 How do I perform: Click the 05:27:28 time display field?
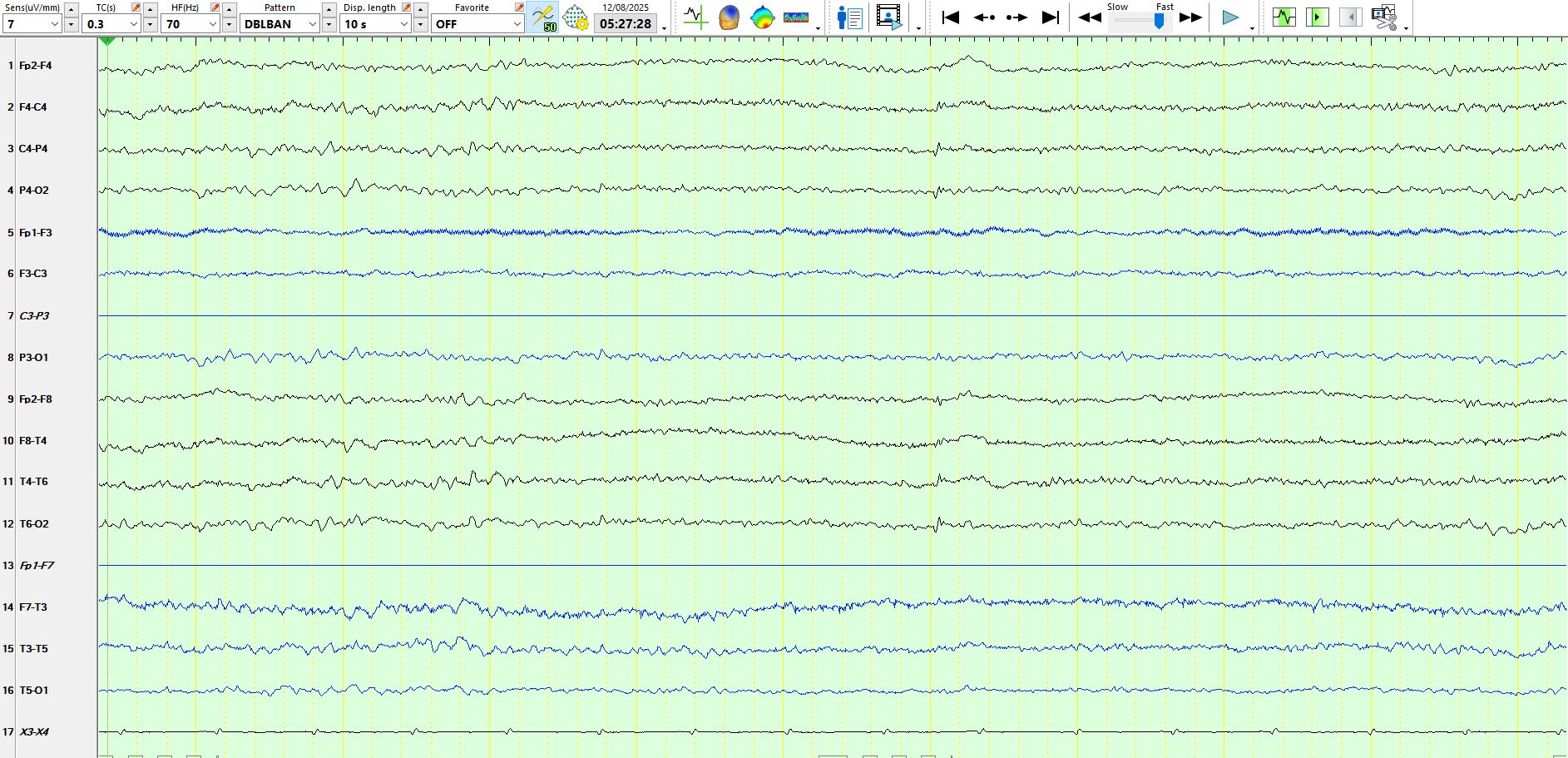(x=626, y=24)
